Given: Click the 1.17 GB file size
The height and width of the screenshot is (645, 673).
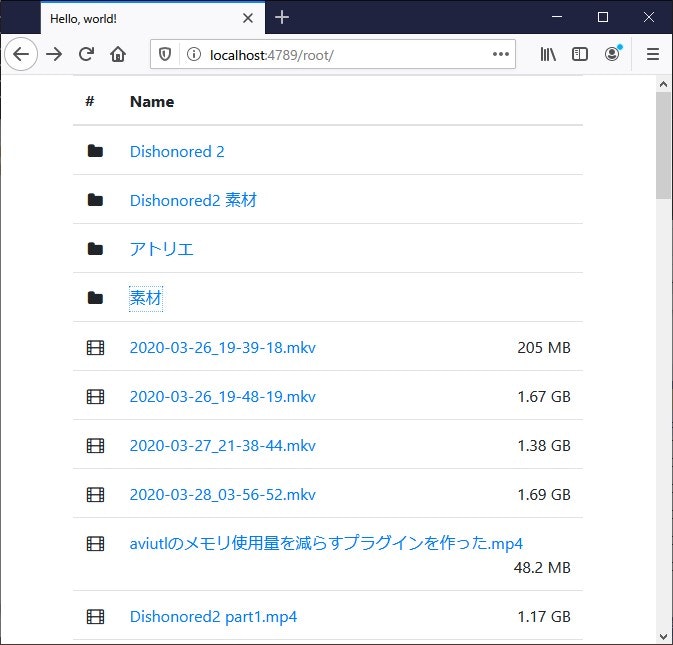Looking at the screenshot, I should (x=544, y=617).
